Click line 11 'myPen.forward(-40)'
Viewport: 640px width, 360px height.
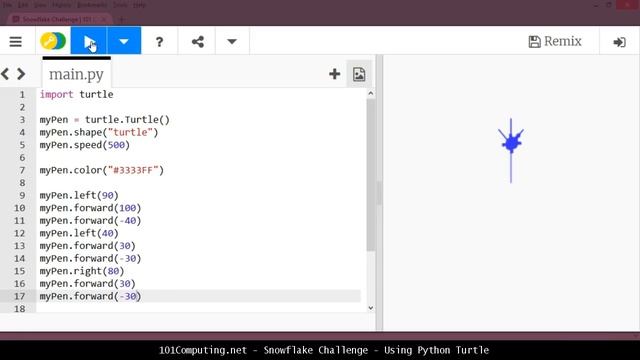(90, 221)
